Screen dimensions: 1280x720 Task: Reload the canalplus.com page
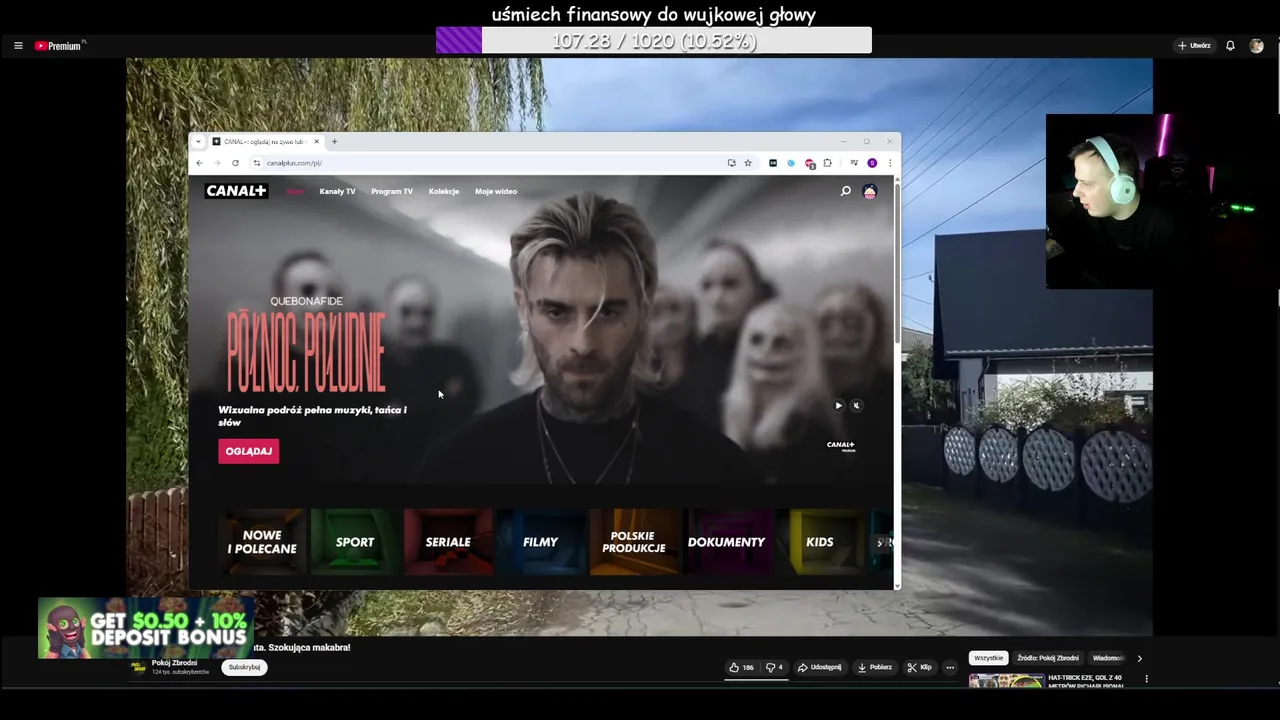[235, 163]
